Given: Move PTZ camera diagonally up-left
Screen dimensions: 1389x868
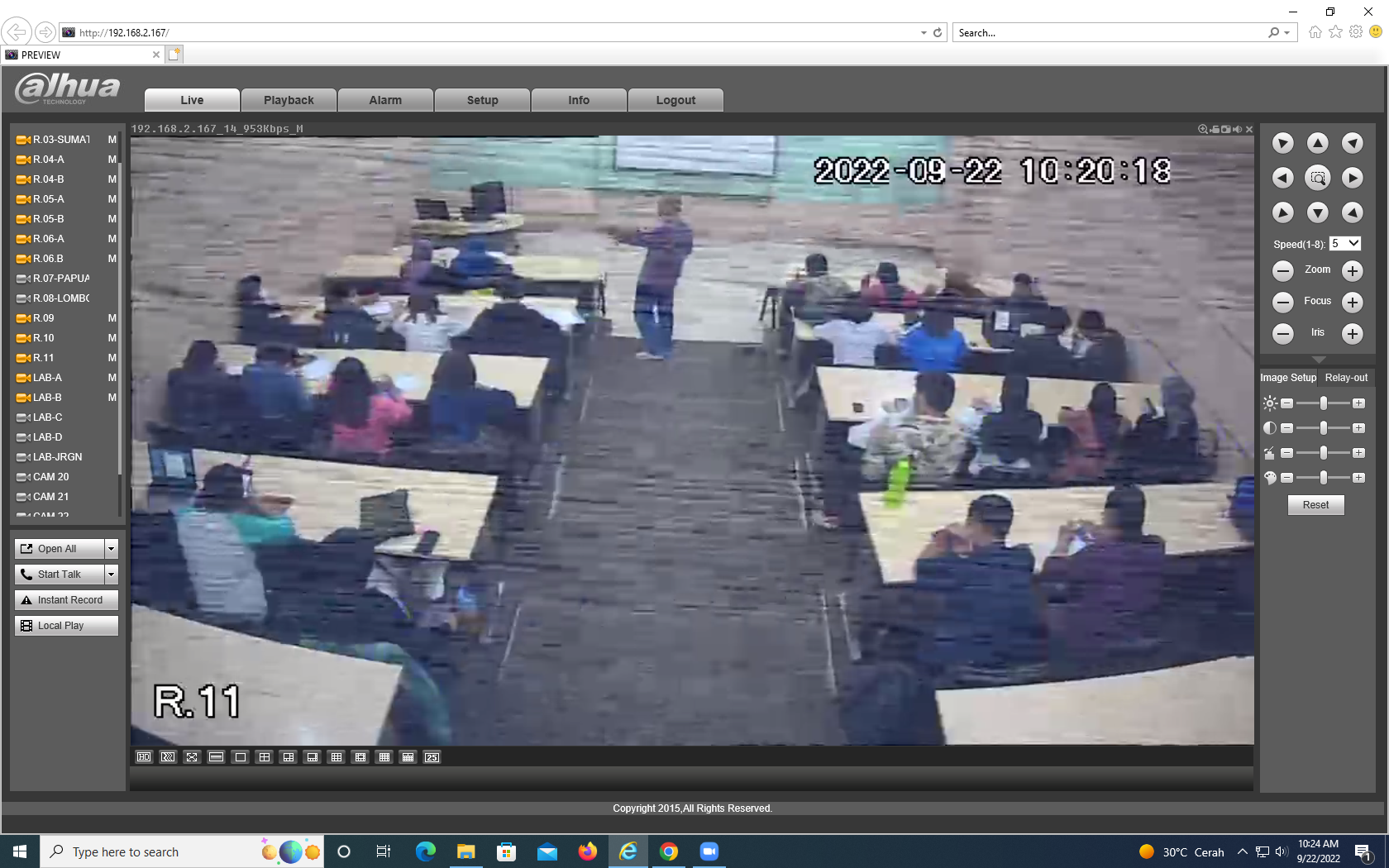Looking at the screenshot, I should click(x=1282, y=143).
